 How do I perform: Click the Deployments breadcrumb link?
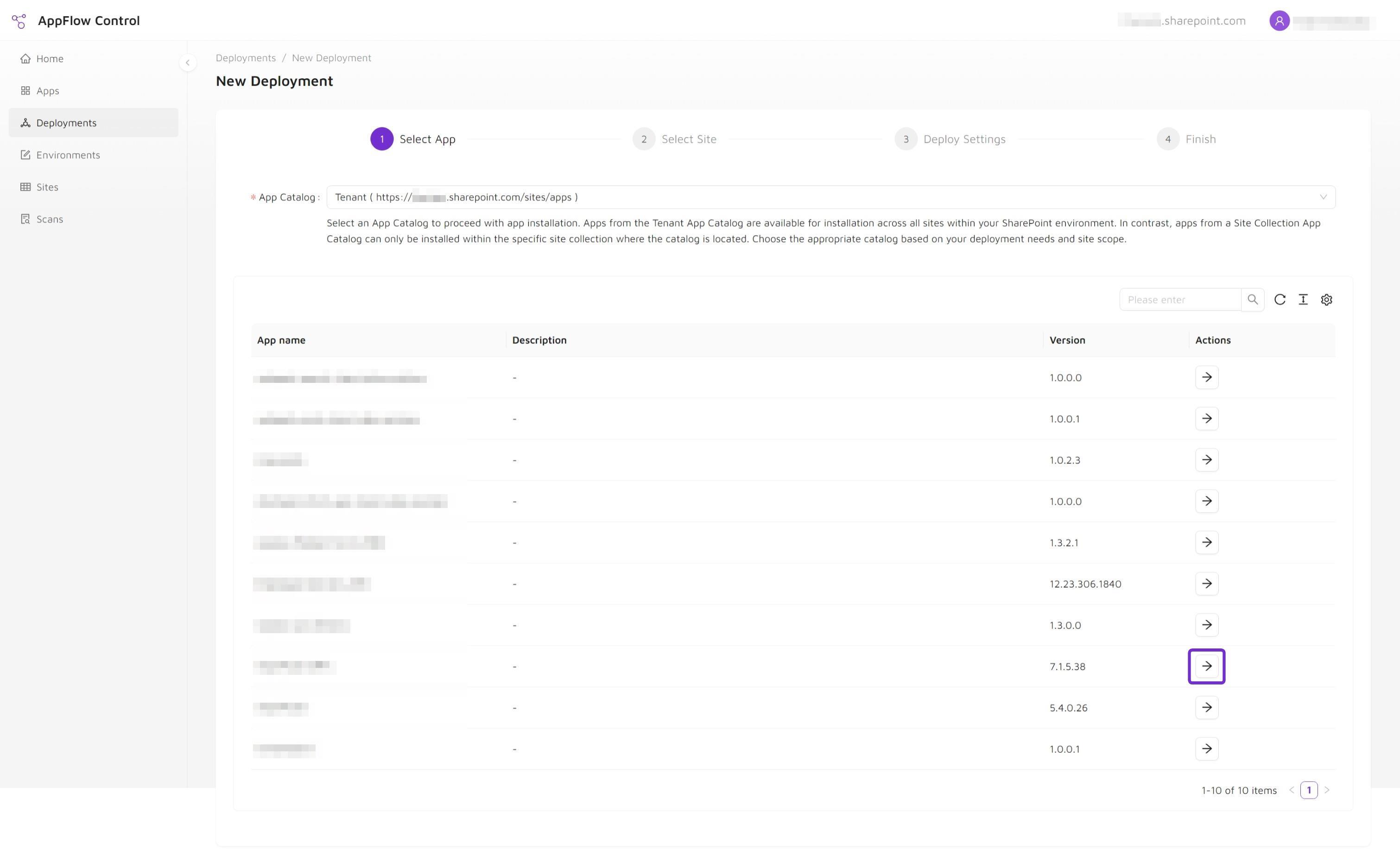(x=246, y=58)
